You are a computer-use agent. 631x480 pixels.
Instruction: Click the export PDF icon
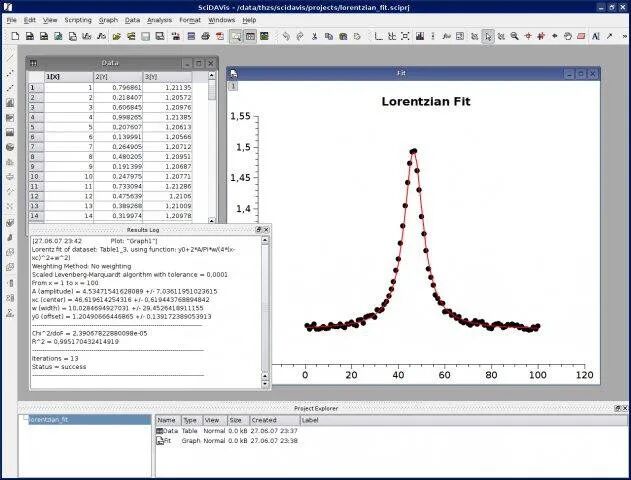220,36
